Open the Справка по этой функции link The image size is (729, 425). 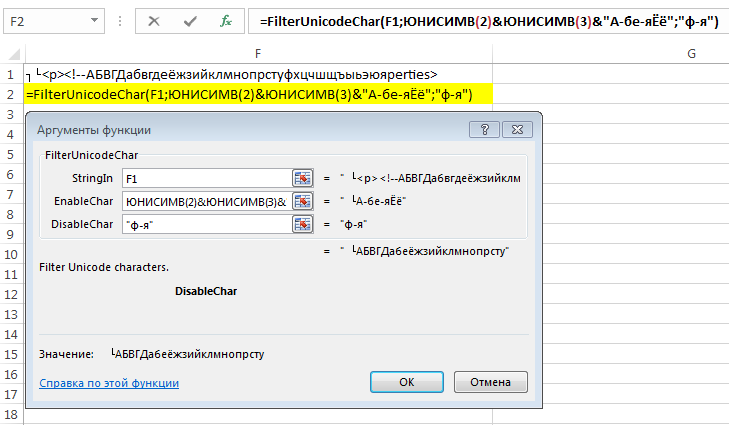point(109,383)
